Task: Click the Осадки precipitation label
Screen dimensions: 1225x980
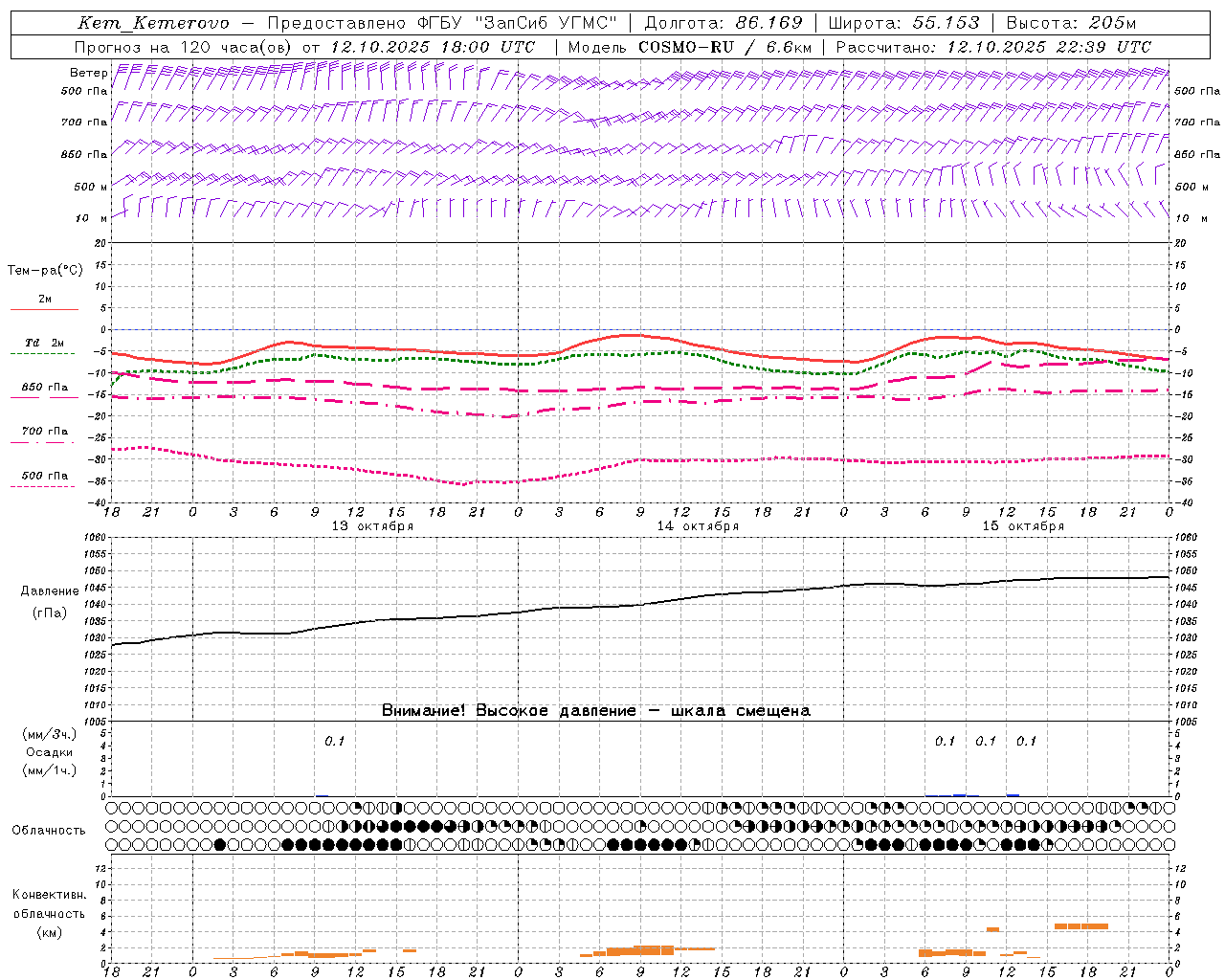Action: tap(50, 752)
